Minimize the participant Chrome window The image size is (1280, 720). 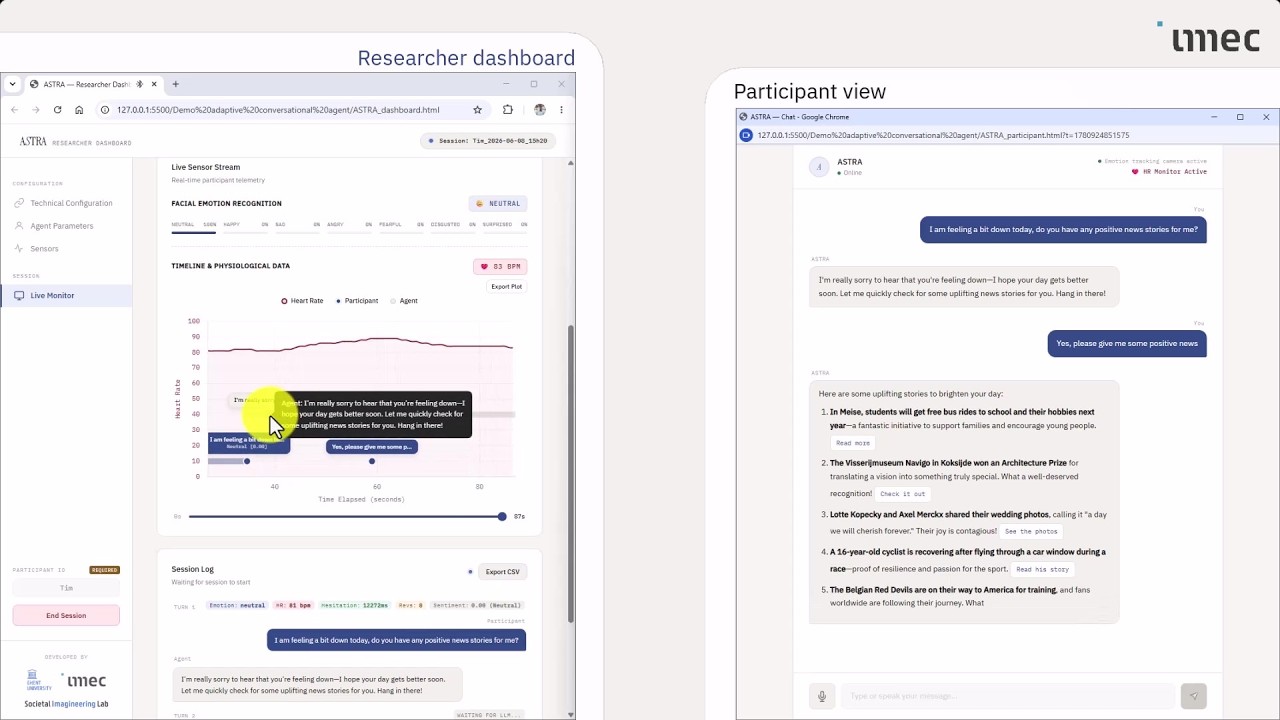(x=1214, y=117)
